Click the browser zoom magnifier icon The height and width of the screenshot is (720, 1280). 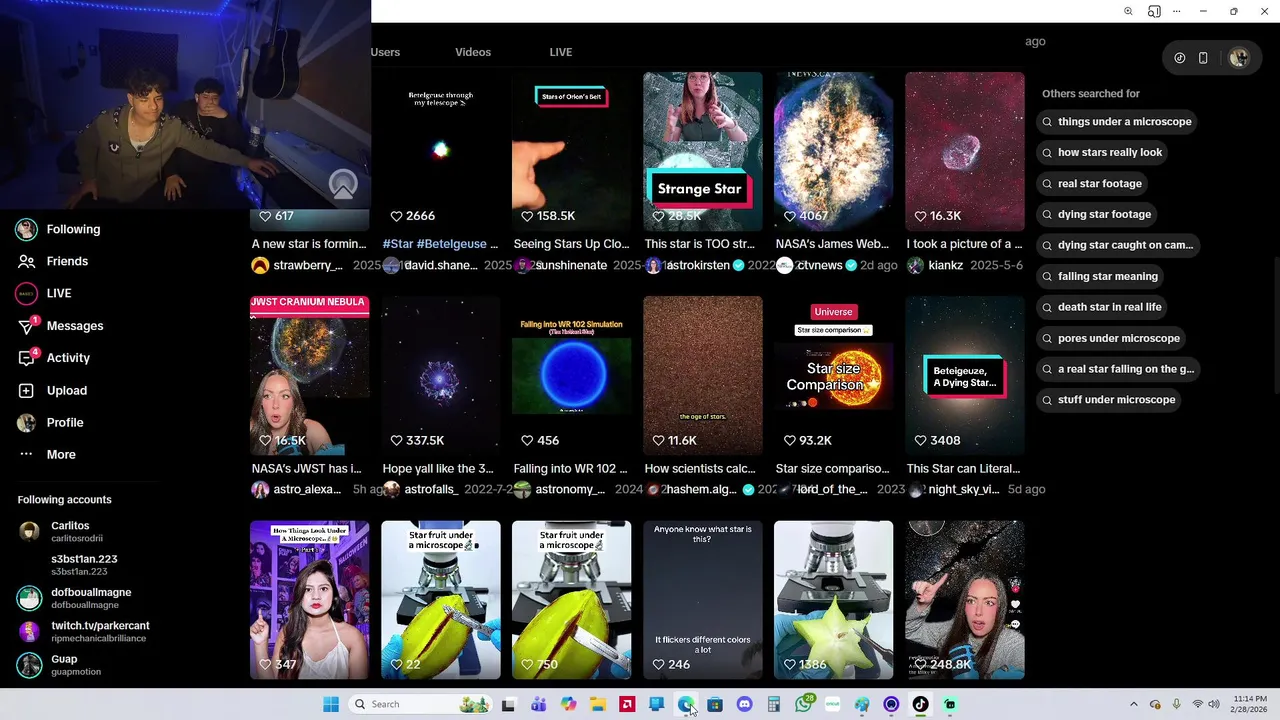tap(1128, 11)
